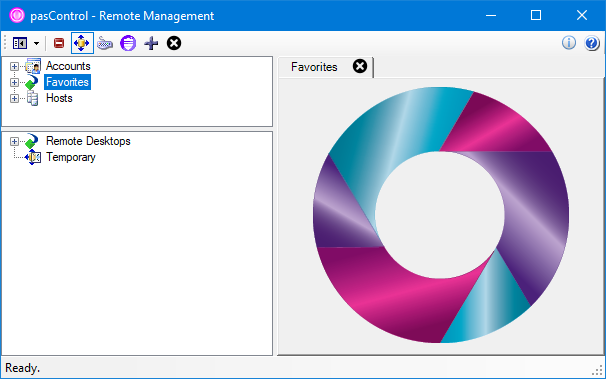
Task: Minimize the pasControl window
Action: tap(491, 15)
